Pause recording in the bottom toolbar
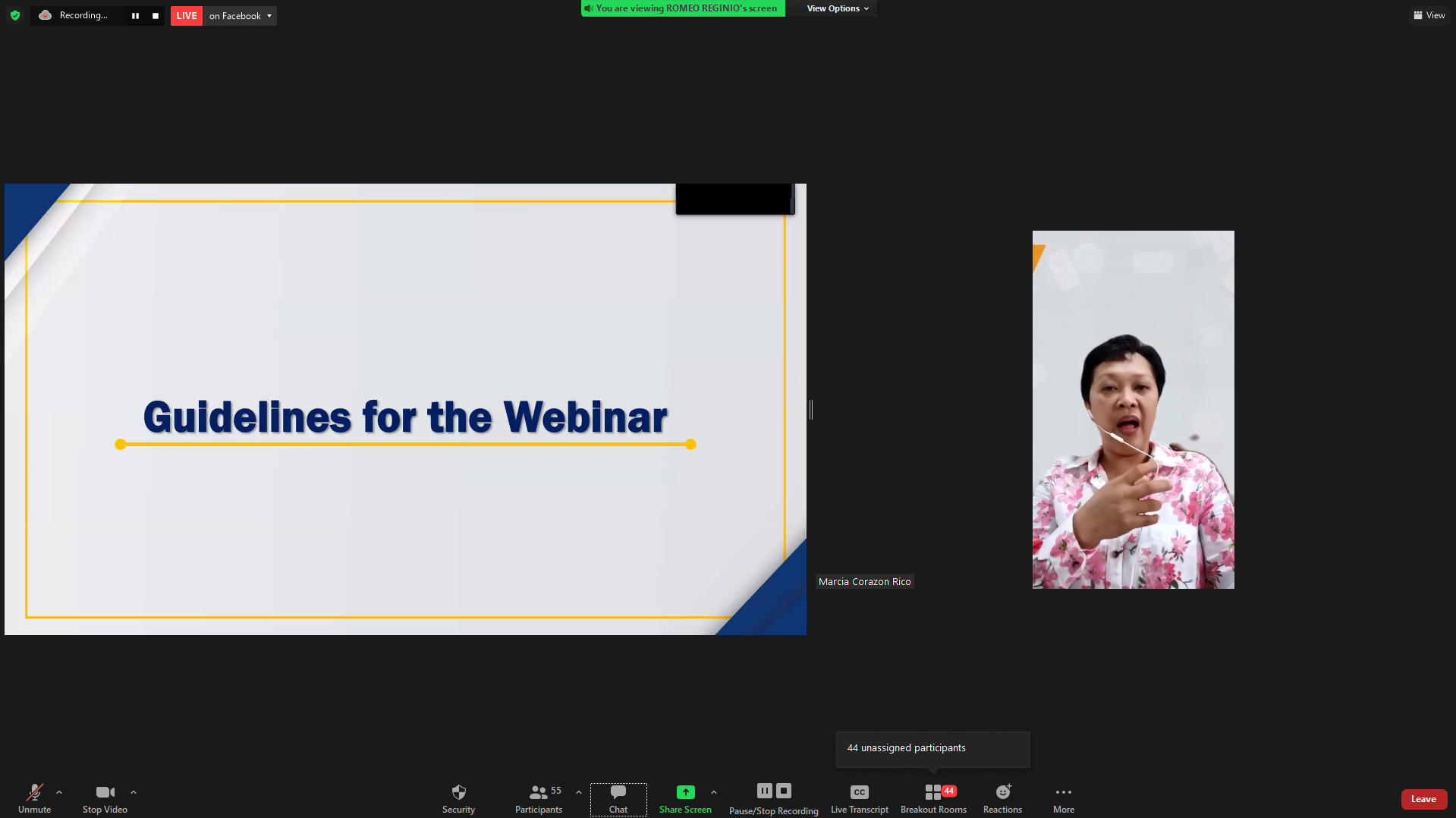Image resolution: width=1456 pixels, height=818 pixels. click(x=764, y=791)
